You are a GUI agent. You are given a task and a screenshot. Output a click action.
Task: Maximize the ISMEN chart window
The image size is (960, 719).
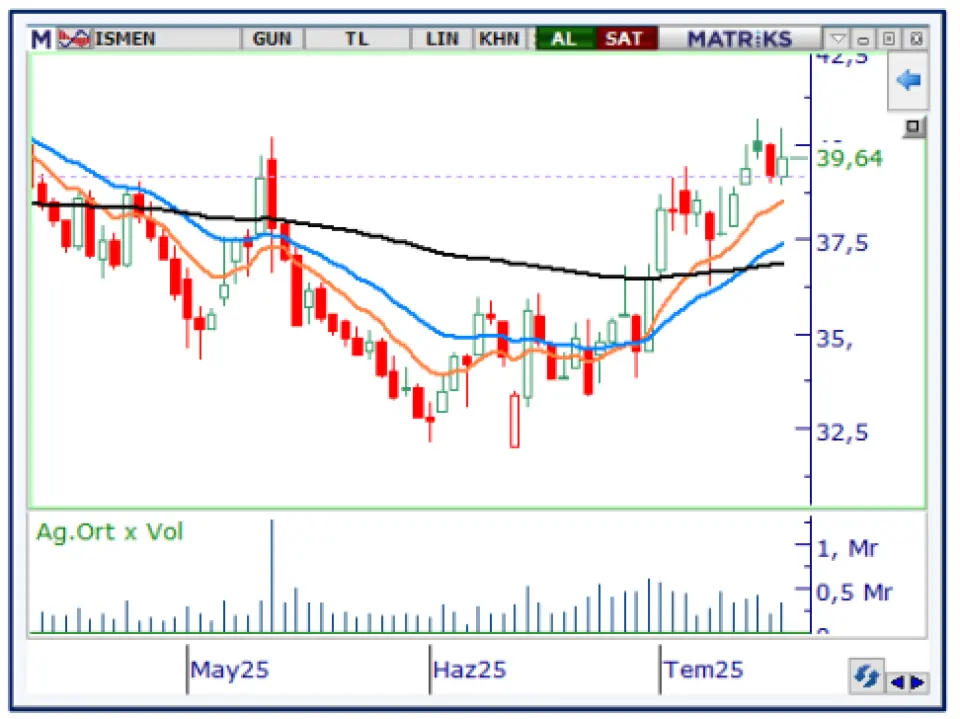[889, 40]
